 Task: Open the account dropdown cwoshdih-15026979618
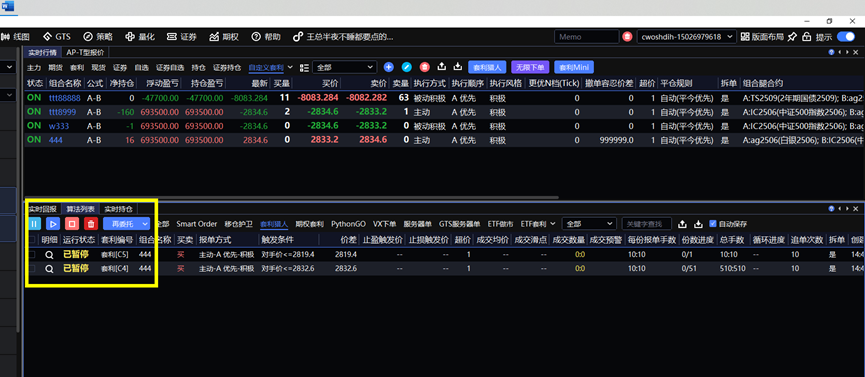686,37
